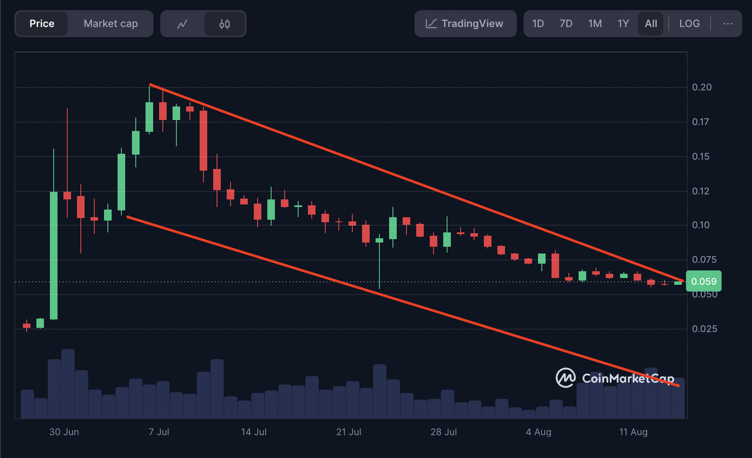Select the Market cap tab
752x458 pixels.
pyautogui.click(x=111, y=24)
